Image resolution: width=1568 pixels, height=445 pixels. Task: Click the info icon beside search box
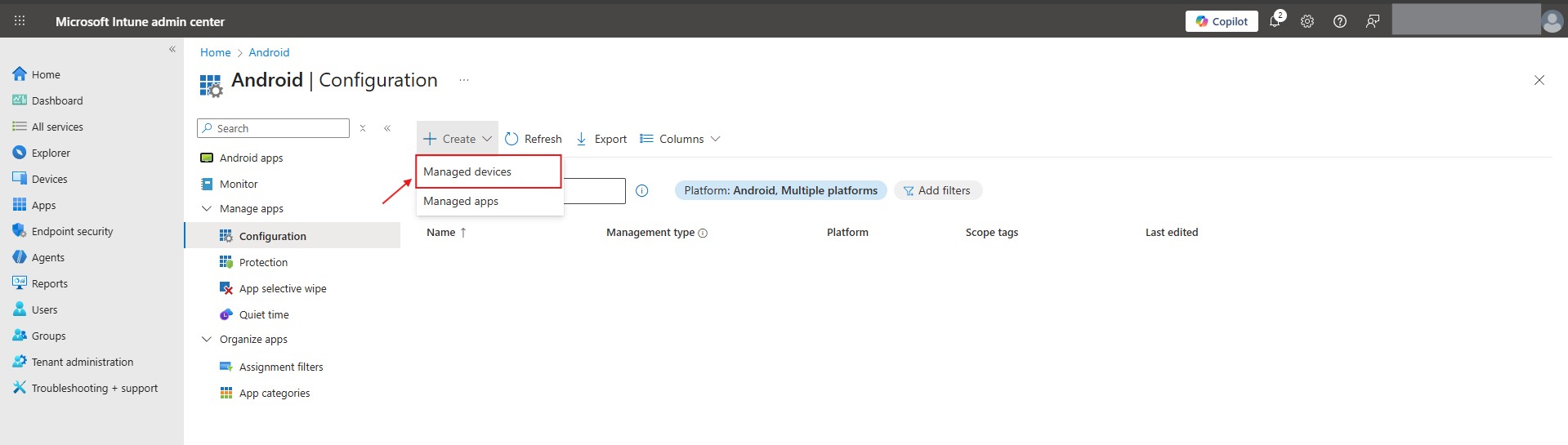642,191
